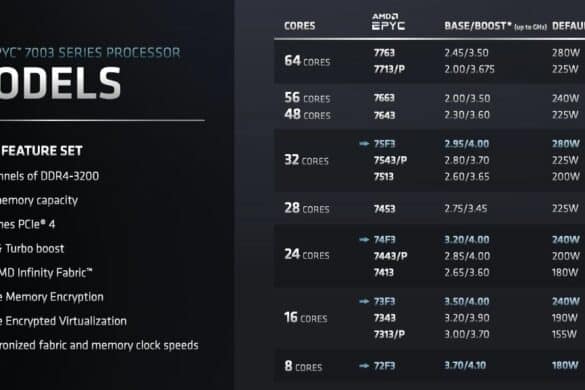Click the 2.95/4.00 clock speed value

coord(466,144)
